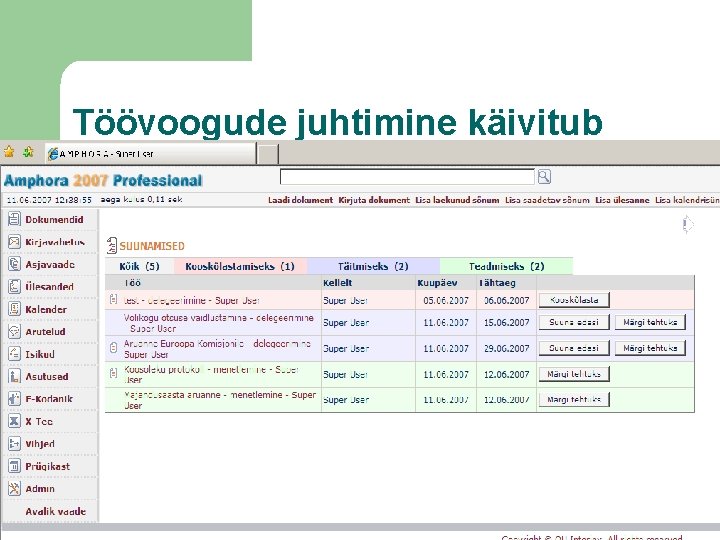Click deadline 29.06.2007 cell
Image resolution: width=720 pixels, height=540 pixels.
506,348
